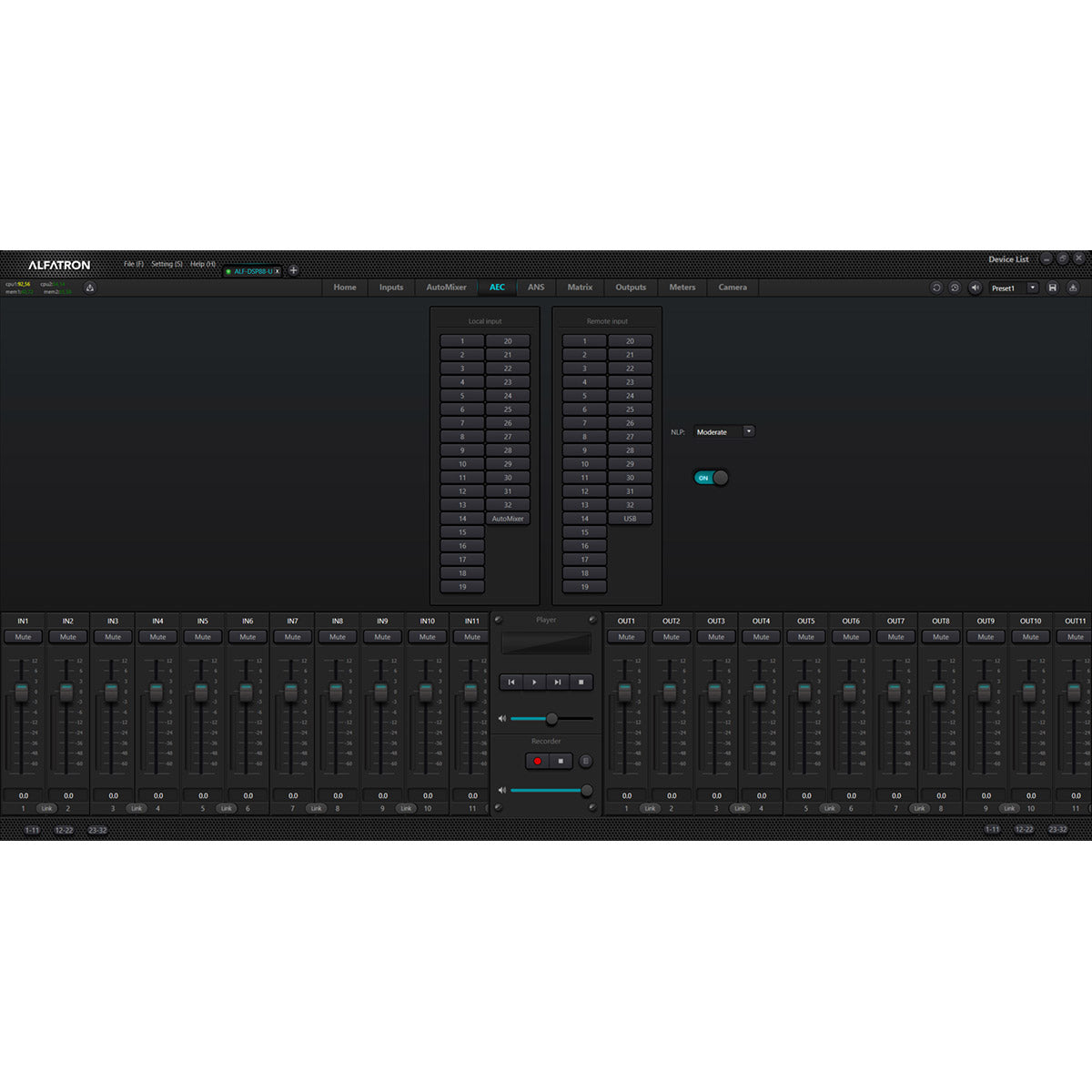1092x1092 pixels.
Task: Mute input channel IN5
Action: coord(202,637)
